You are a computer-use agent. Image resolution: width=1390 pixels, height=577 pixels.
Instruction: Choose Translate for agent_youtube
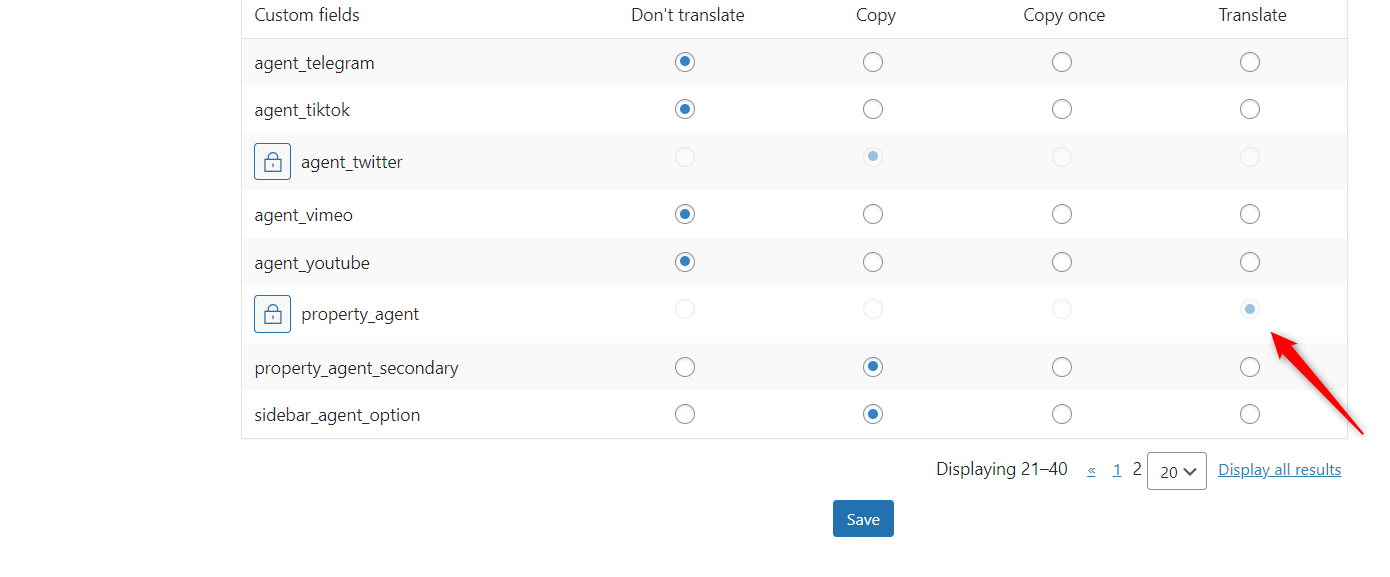(1249, 262)
